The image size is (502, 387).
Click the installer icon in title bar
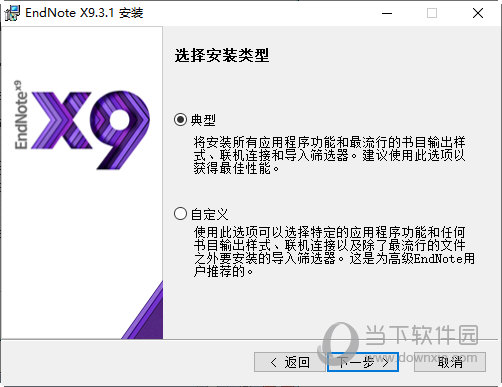[12, 13]
